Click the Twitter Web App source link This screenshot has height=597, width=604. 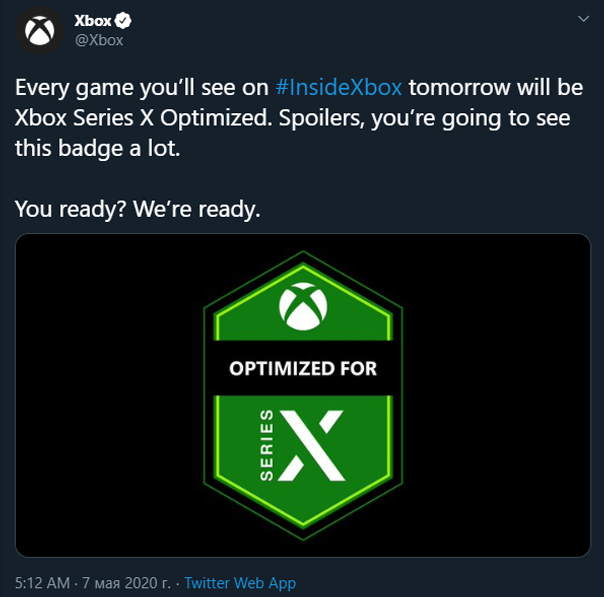coord(240,582)
